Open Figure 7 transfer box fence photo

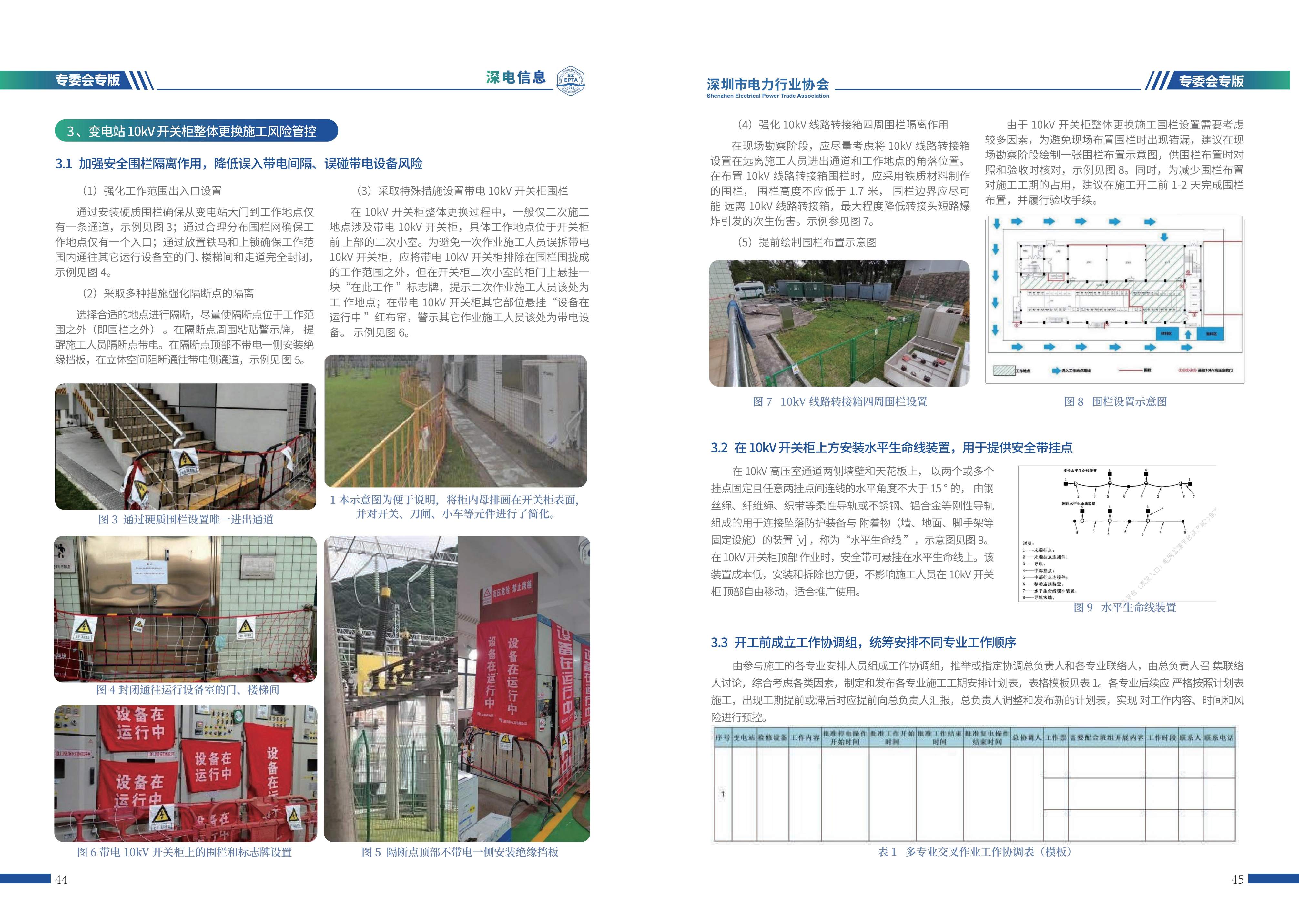pyautogui.click(x=839, y=323)
